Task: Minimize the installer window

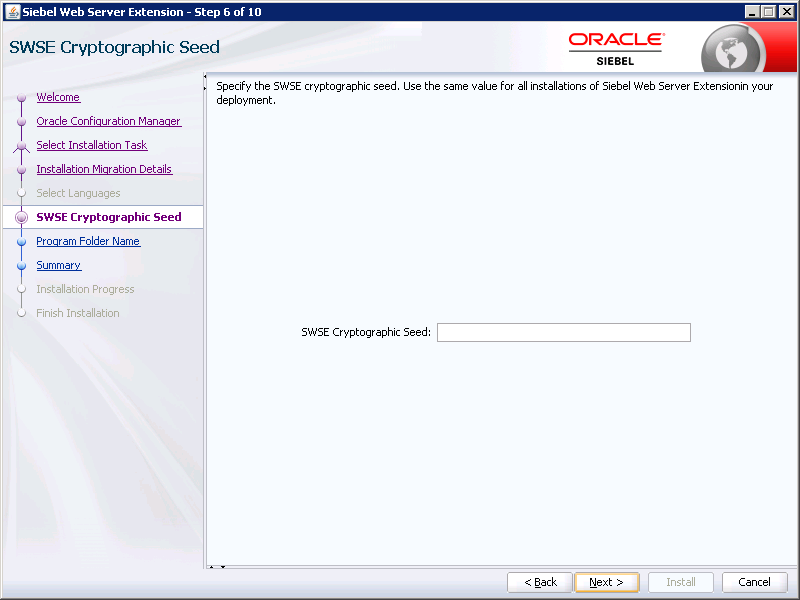Action: 752,12
